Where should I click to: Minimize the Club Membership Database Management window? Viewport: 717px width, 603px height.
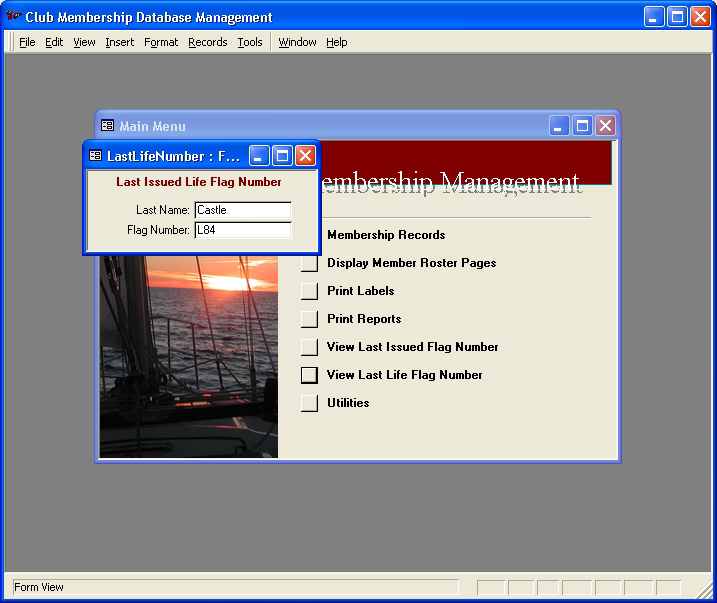tap(654, 17)
